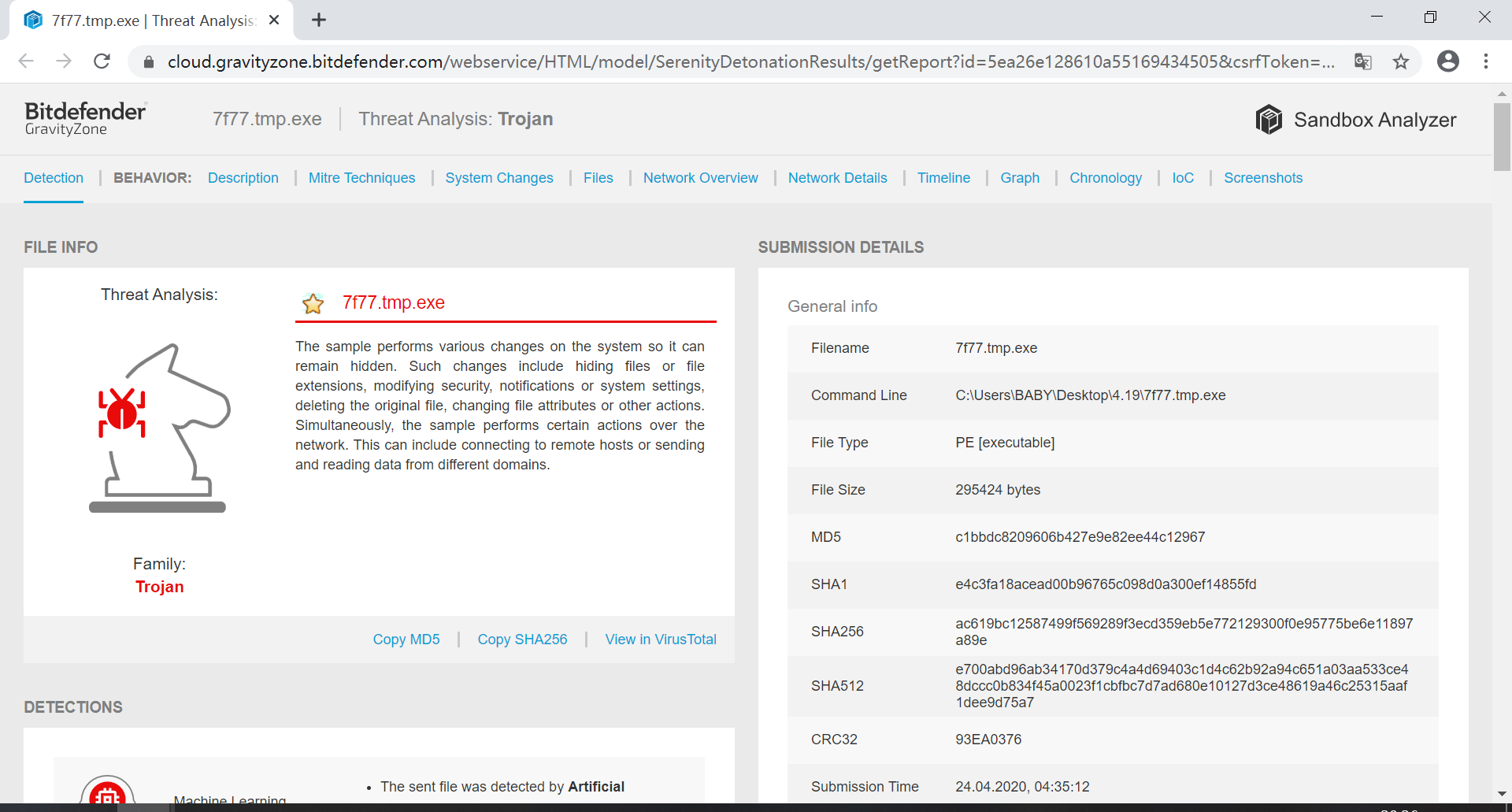1512x812 pixels.
Task: Select the Detection tab
Action: 54,178
